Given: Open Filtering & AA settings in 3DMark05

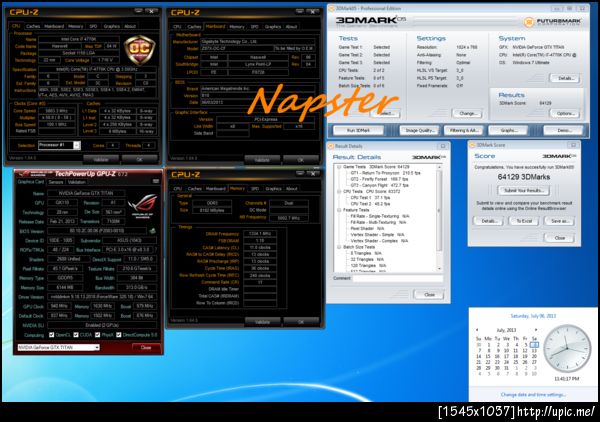Looking at the screenshot, I should pyautogui.click(x=464, y=130).
